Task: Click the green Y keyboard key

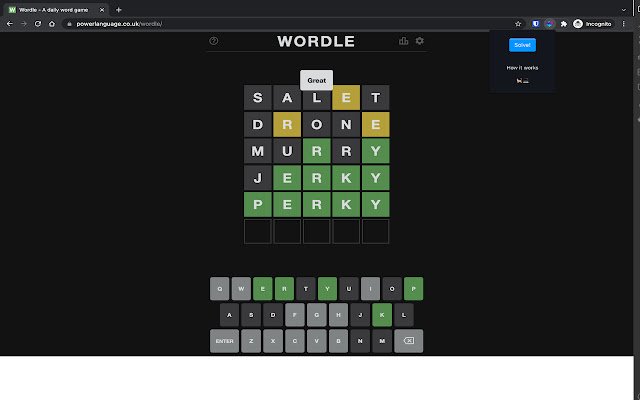Action: click(327, 289)
